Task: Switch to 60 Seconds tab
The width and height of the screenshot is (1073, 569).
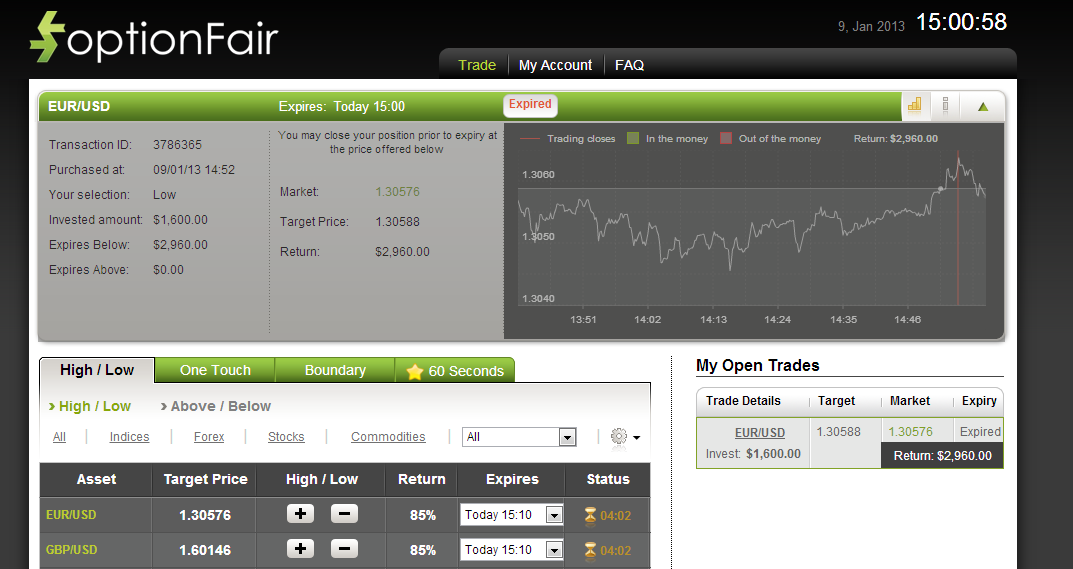Action: (455, 370)
